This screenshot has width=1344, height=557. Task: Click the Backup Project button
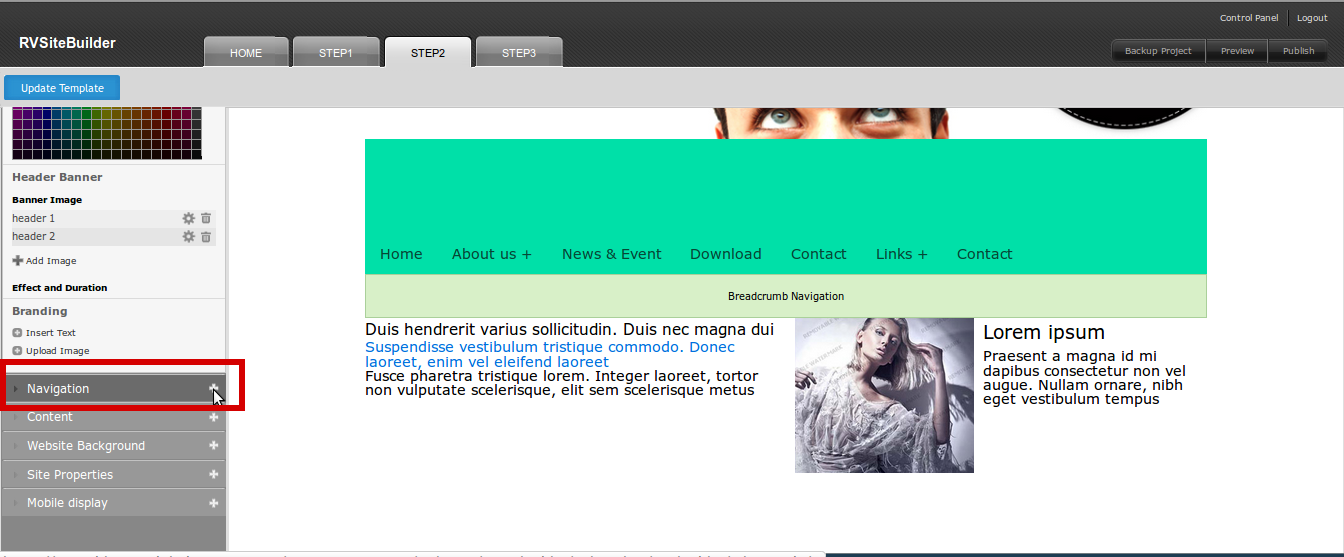[1158, 51]
